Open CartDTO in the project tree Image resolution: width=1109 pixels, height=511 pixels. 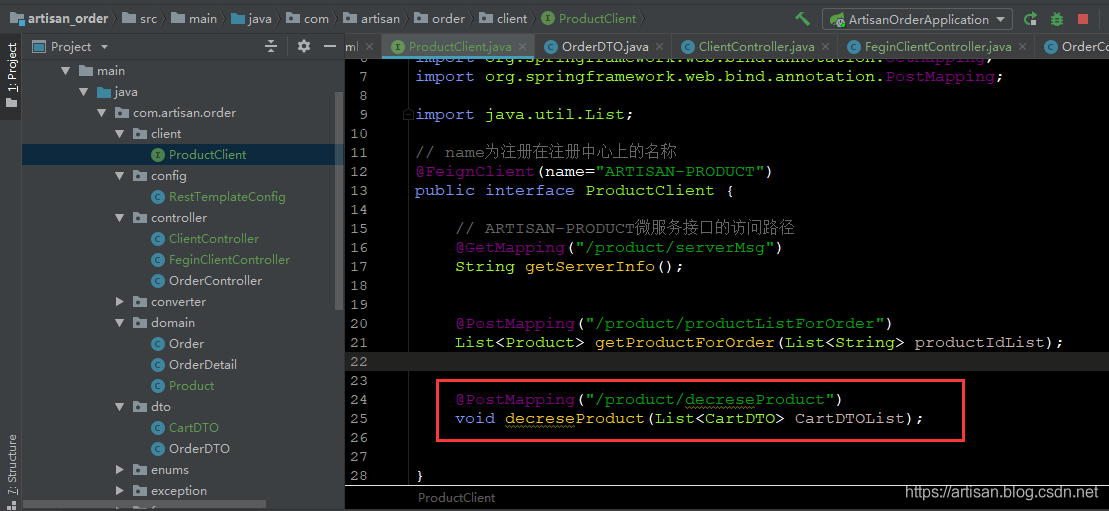[193, 428]
